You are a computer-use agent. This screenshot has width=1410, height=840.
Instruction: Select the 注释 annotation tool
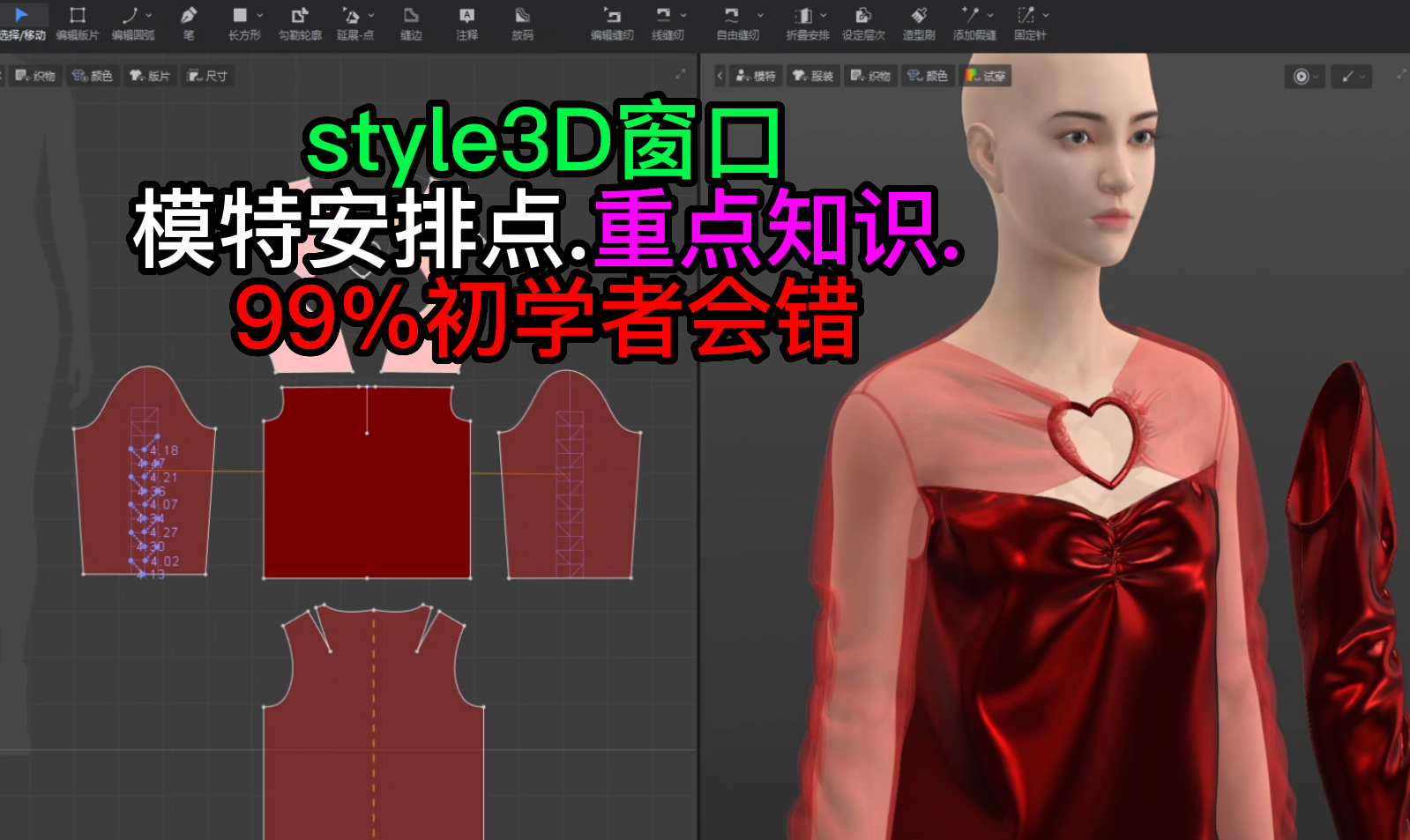coord(466,22)
